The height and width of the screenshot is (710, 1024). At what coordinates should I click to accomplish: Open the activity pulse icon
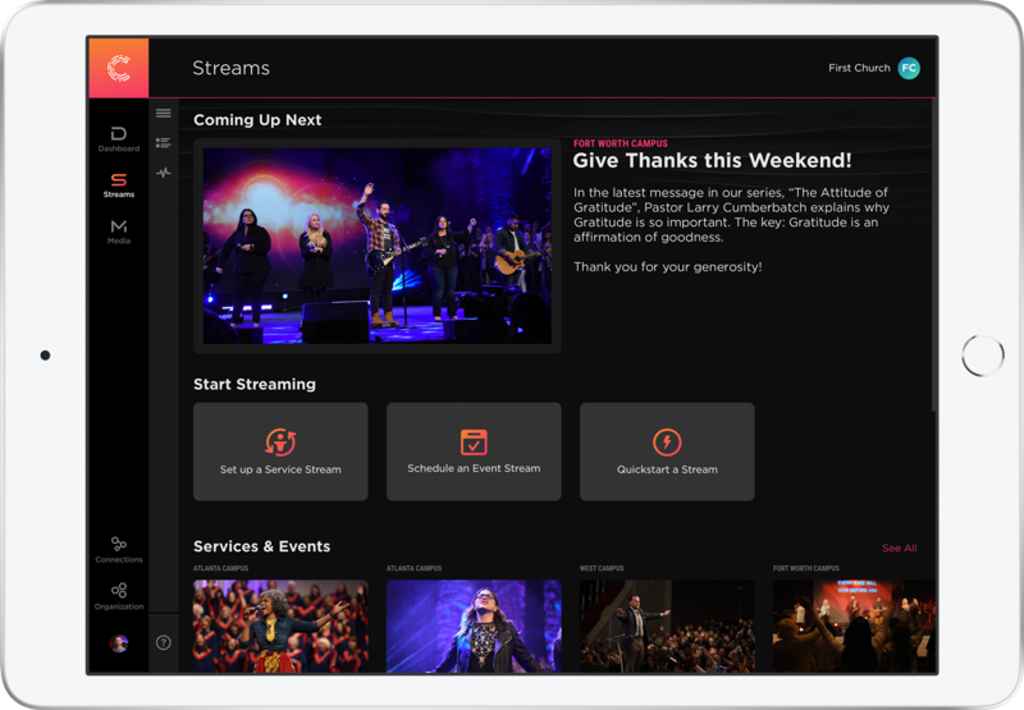(x=163, y=172)
